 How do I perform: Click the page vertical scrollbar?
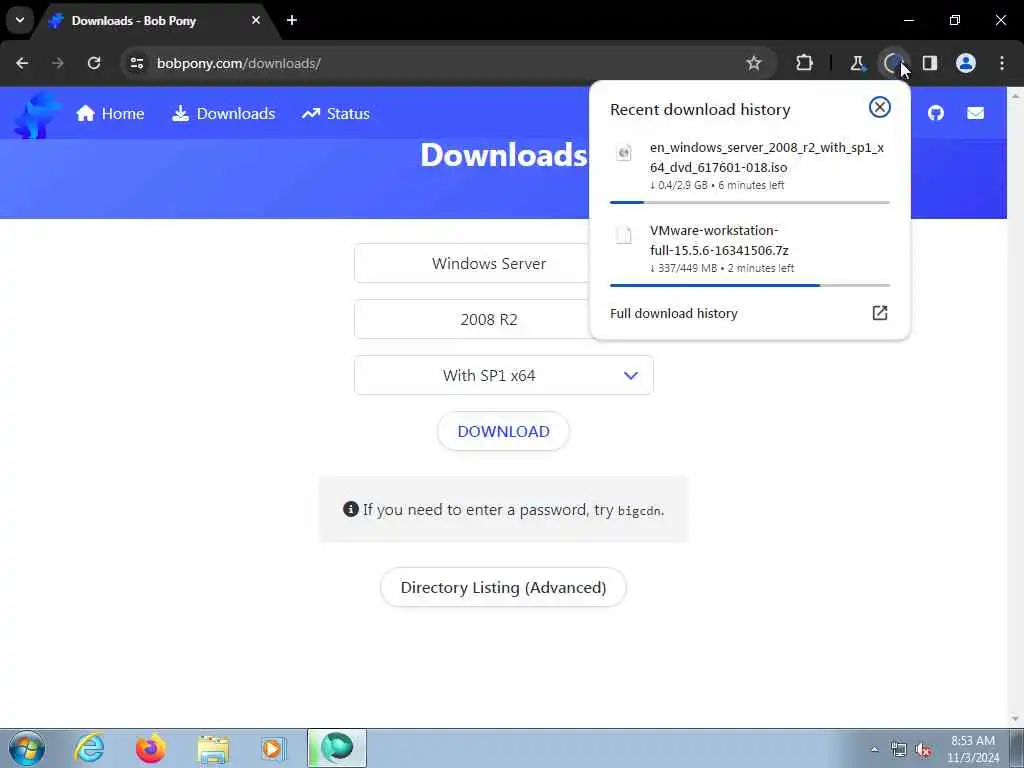pos(1016,406)
